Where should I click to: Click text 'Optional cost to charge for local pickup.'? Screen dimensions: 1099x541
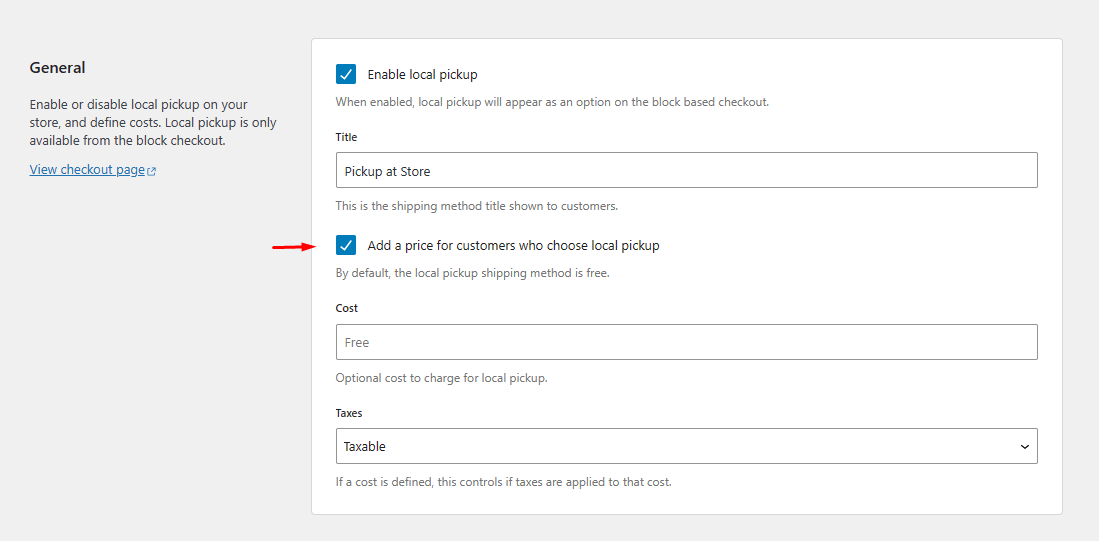click(x=442, y=378)
